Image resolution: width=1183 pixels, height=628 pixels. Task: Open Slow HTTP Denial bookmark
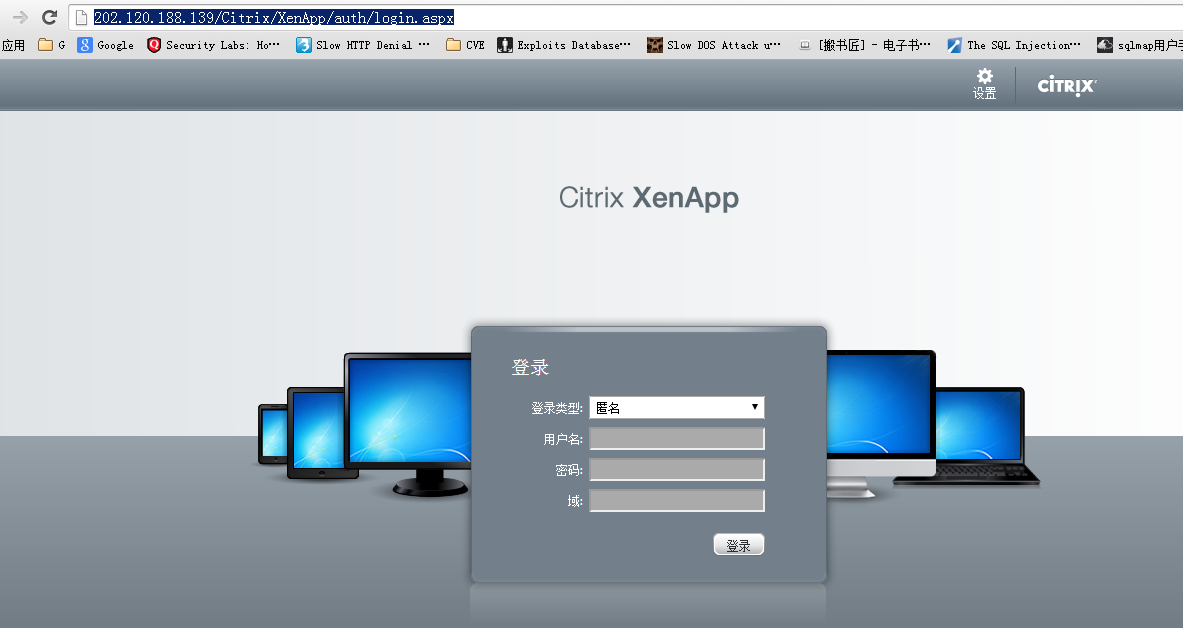click(363, 45)
